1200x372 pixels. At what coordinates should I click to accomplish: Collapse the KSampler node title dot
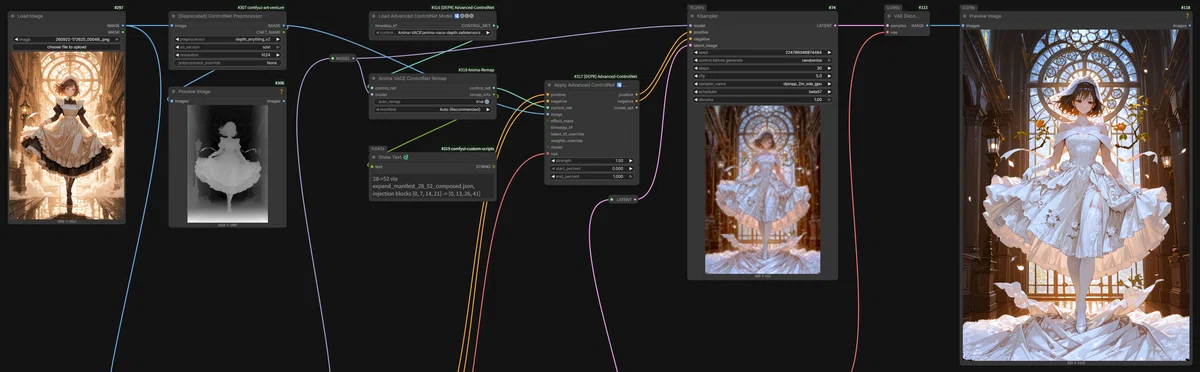pos(692,16)
